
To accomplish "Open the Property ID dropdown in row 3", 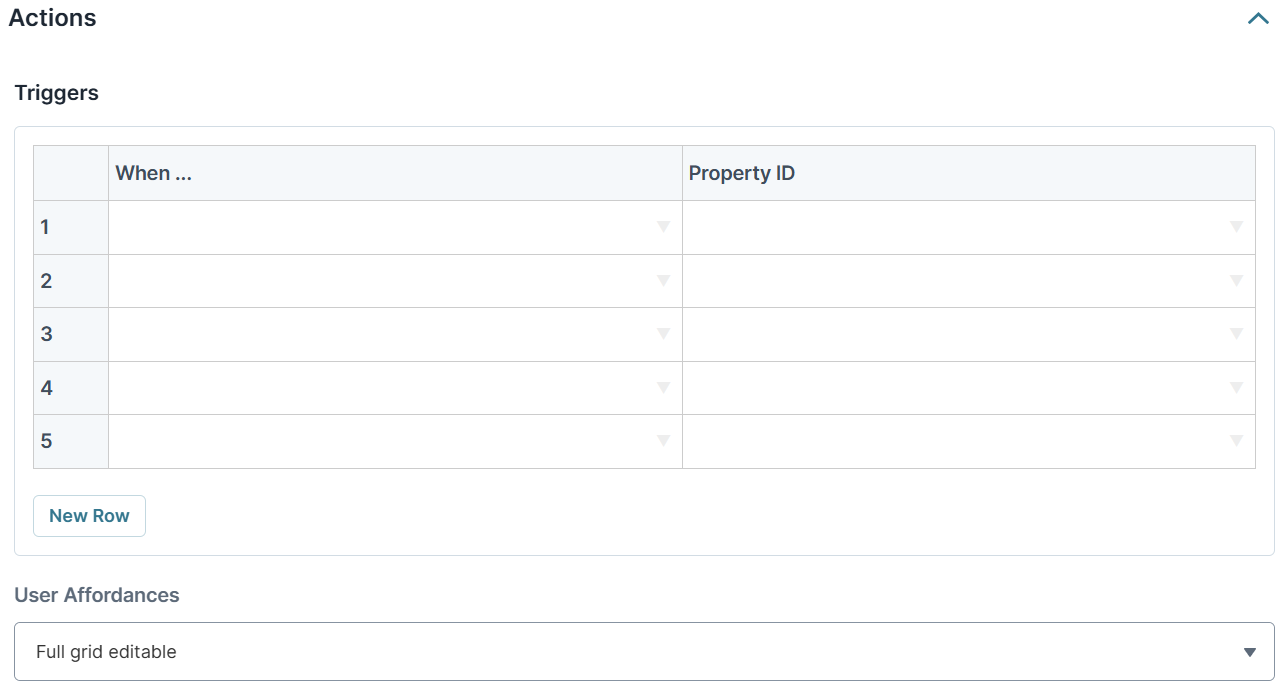I will 1237,334.
